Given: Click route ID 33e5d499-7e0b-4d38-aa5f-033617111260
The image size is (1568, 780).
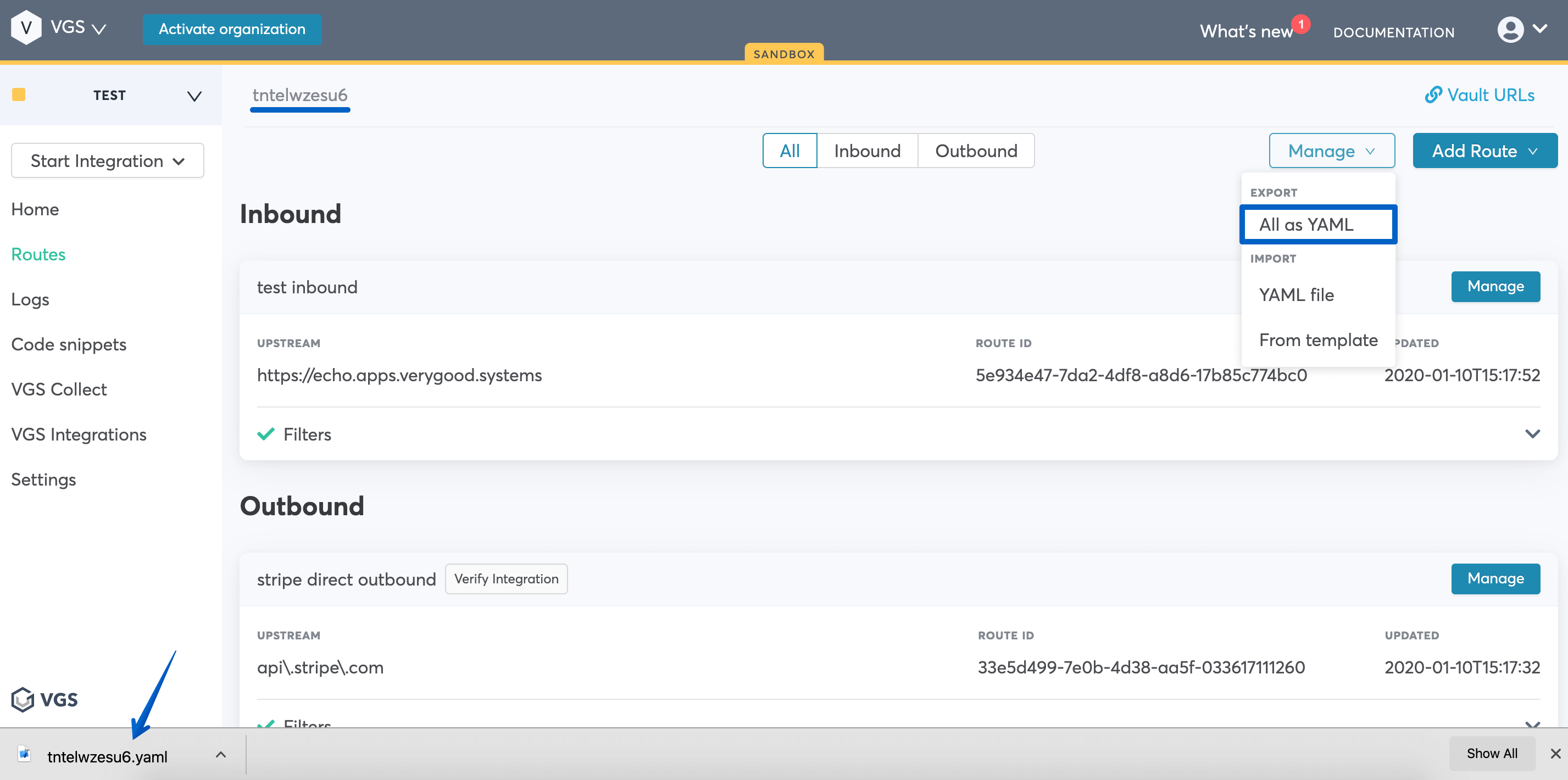Looking at the screenshot, I should [x=1141, y=667].
